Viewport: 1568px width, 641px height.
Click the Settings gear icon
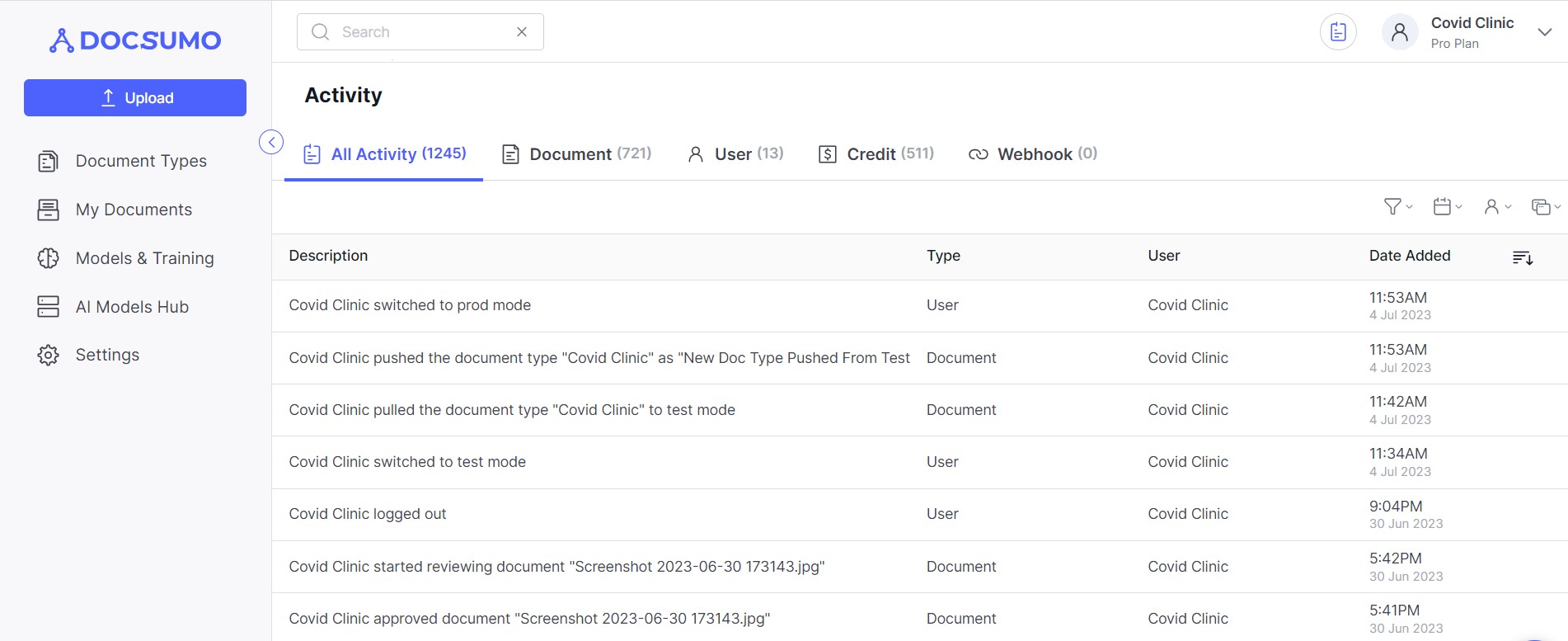(x=49, y=355)
